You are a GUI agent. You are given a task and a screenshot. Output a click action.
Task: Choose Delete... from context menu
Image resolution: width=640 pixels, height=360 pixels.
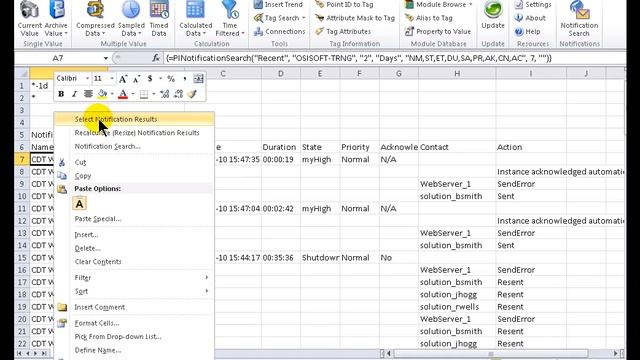click(133, 248)
